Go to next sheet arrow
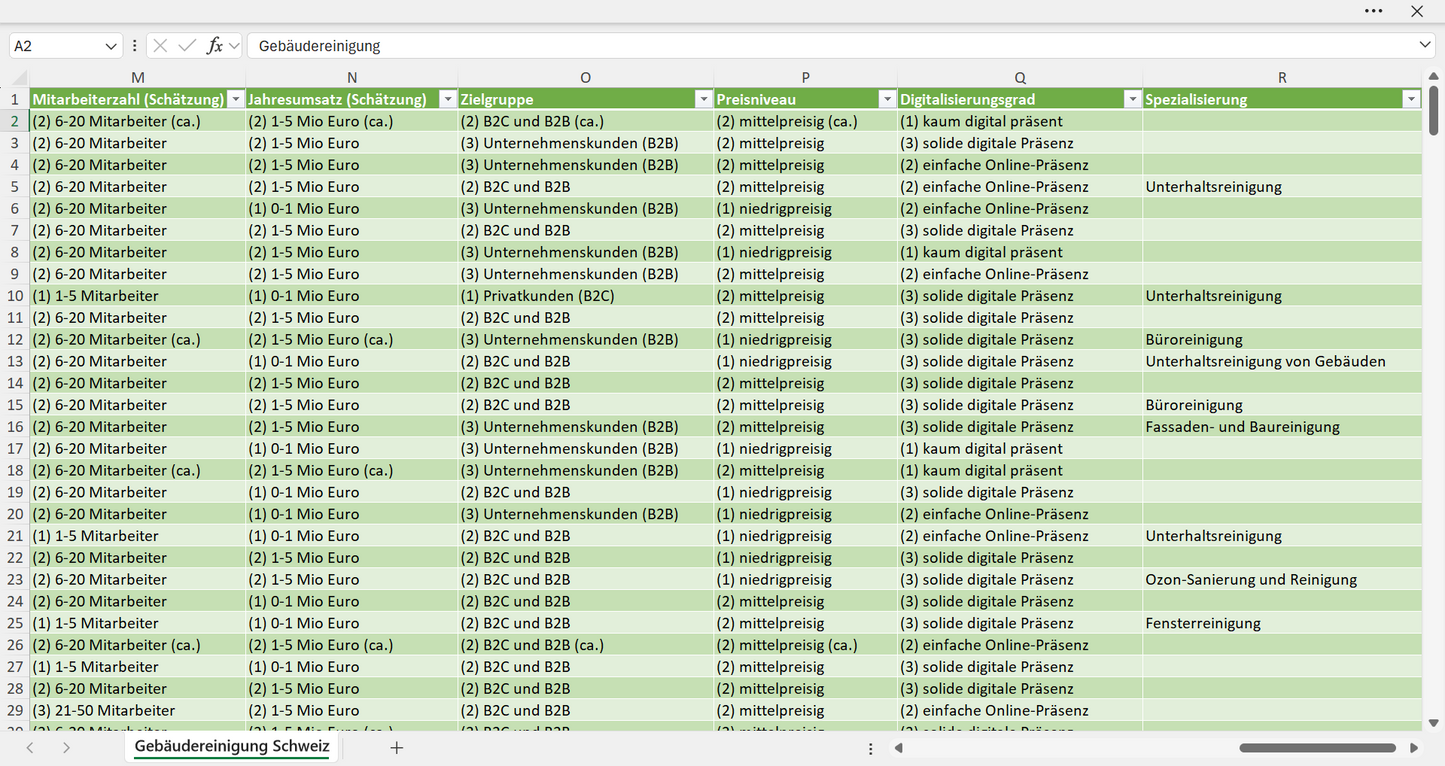The height and width of the screenshot is (766, 1445). tap(66, 748)
